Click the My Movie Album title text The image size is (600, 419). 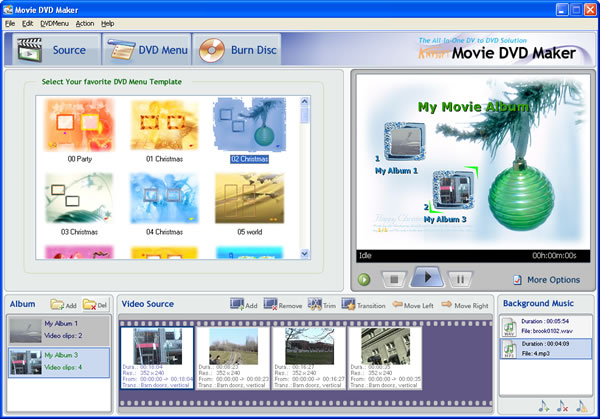pyautogui.click(x=473, y=107)
